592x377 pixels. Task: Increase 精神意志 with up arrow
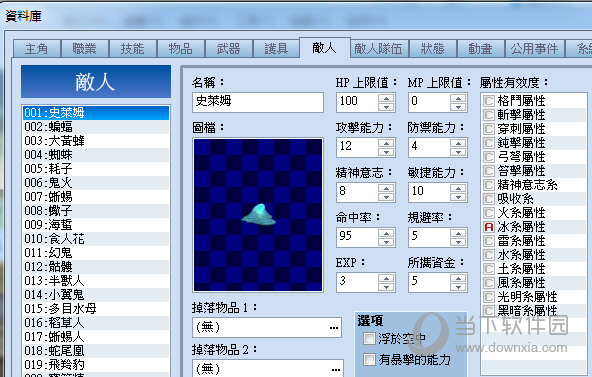[386, 188]
